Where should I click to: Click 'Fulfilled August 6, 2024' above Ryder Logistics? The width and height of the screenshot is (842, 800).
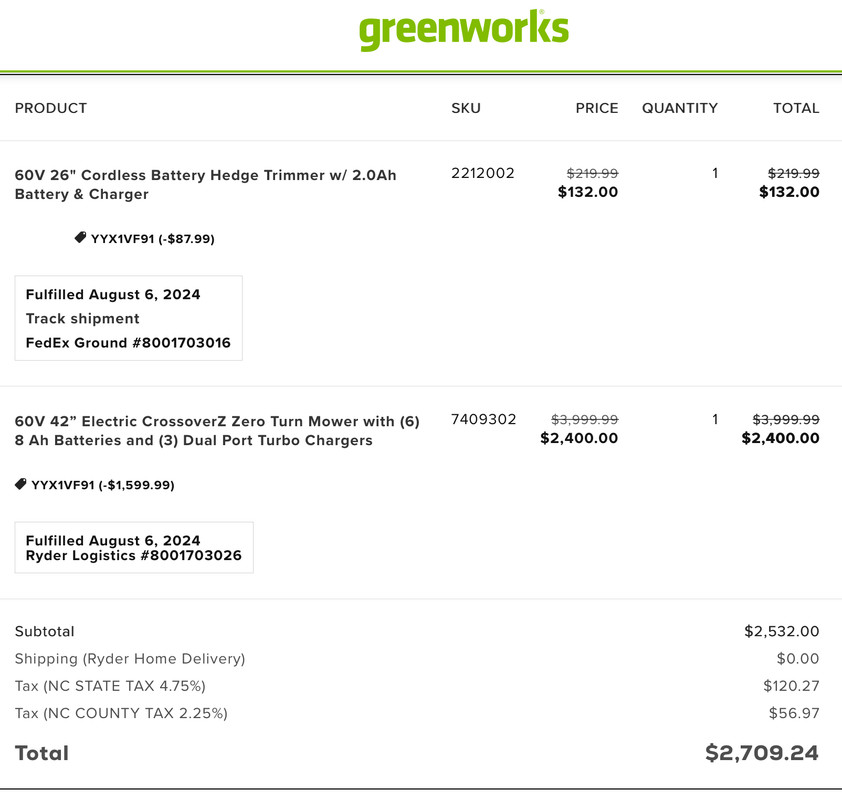pos(113,540)
